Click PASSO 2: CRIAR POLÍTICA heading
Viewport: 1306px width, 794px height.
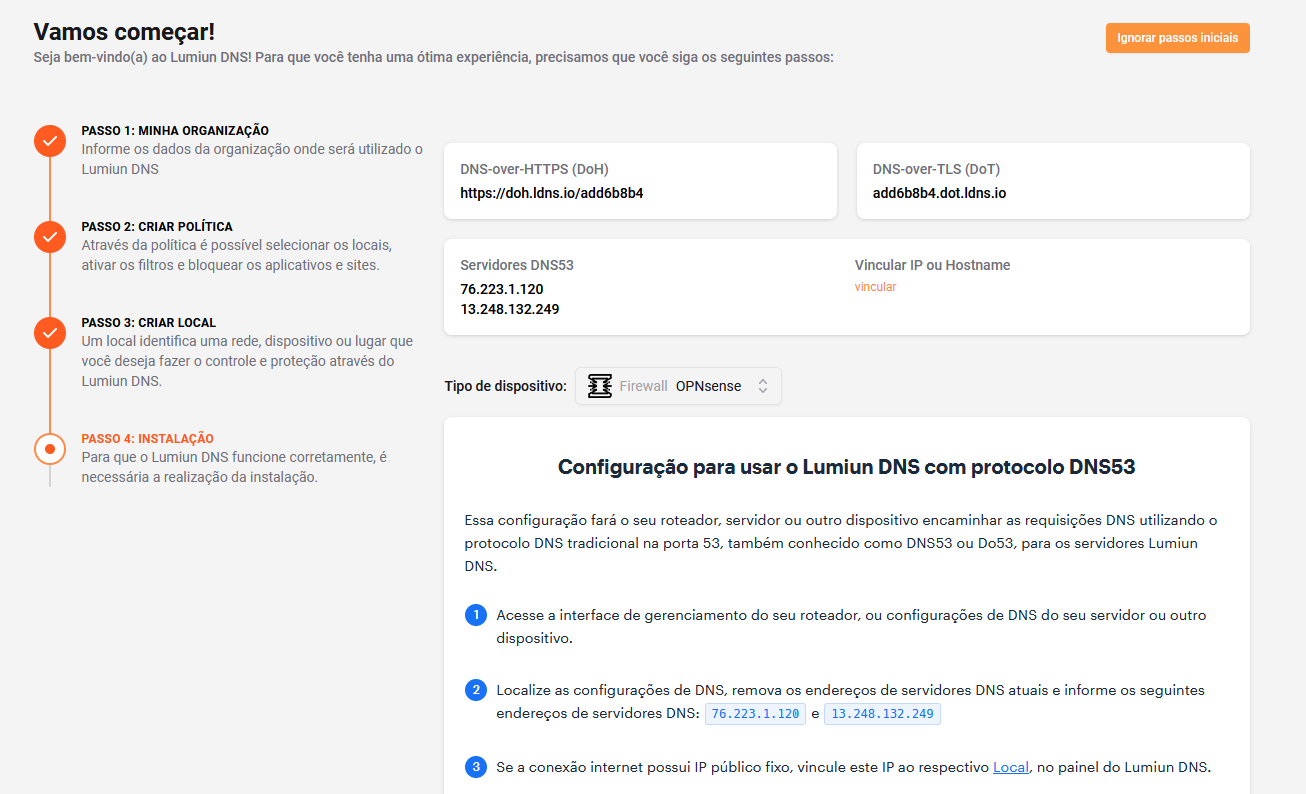pos(157,227)
